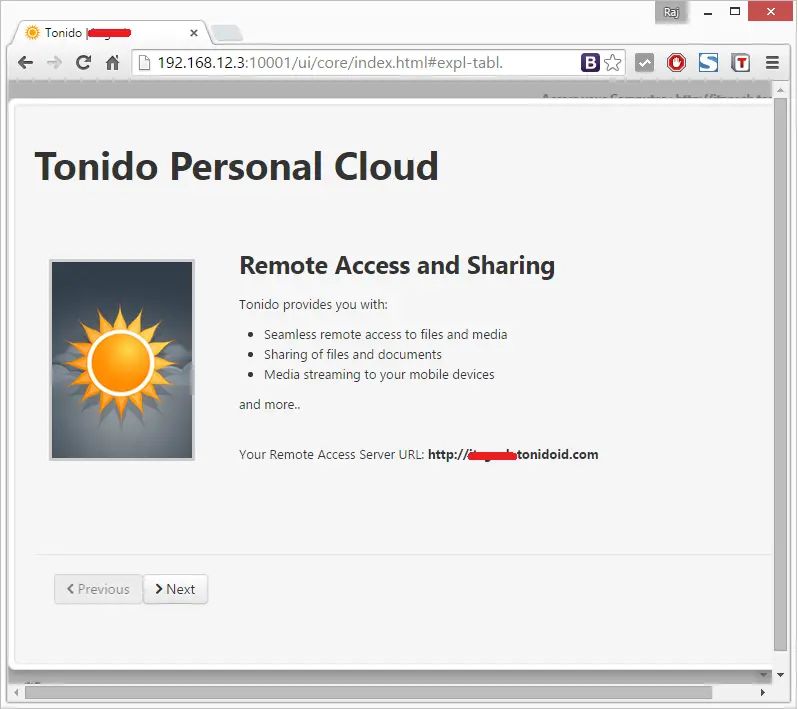Viewport: 798px width, 709px height.
Task: Close the browser window
Action: point(771,12)
